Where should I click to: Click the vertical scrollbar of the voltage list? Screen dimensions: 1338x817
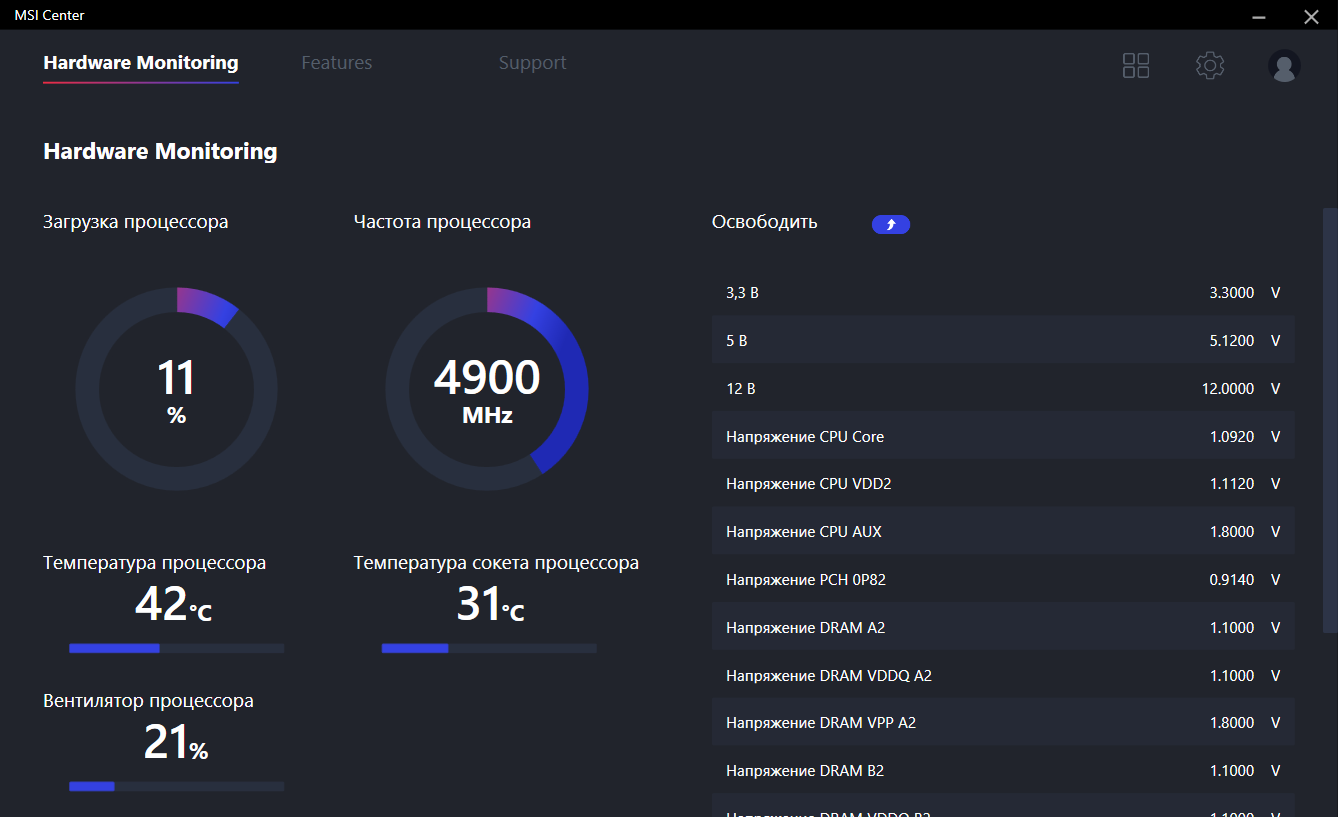click(x=1330, y=420)
